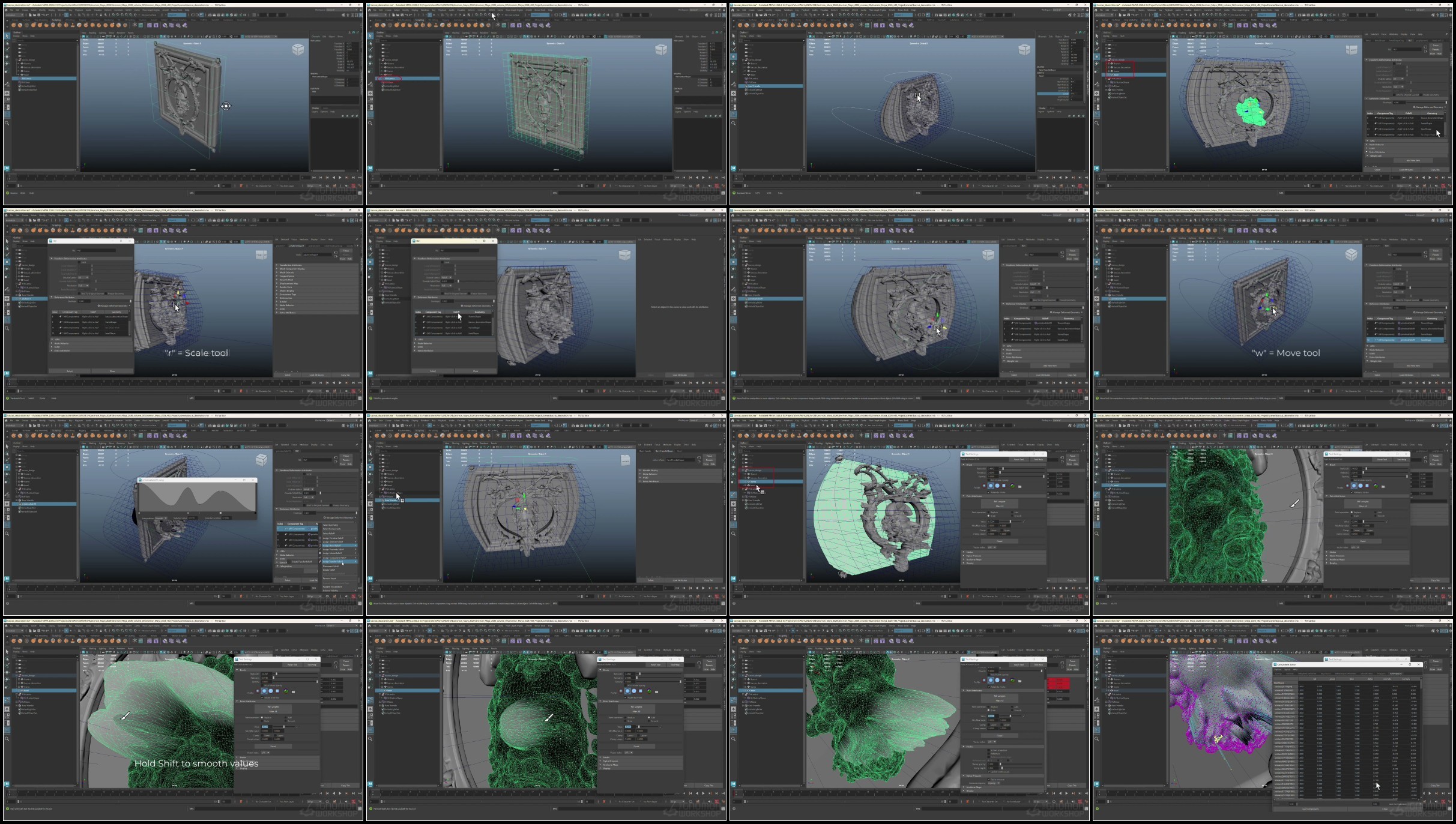Click red color swatch beside Tool Settings window
The width and height of the screenshot is (1456, 824).
pyautogui.click(x=1059, y=683)
